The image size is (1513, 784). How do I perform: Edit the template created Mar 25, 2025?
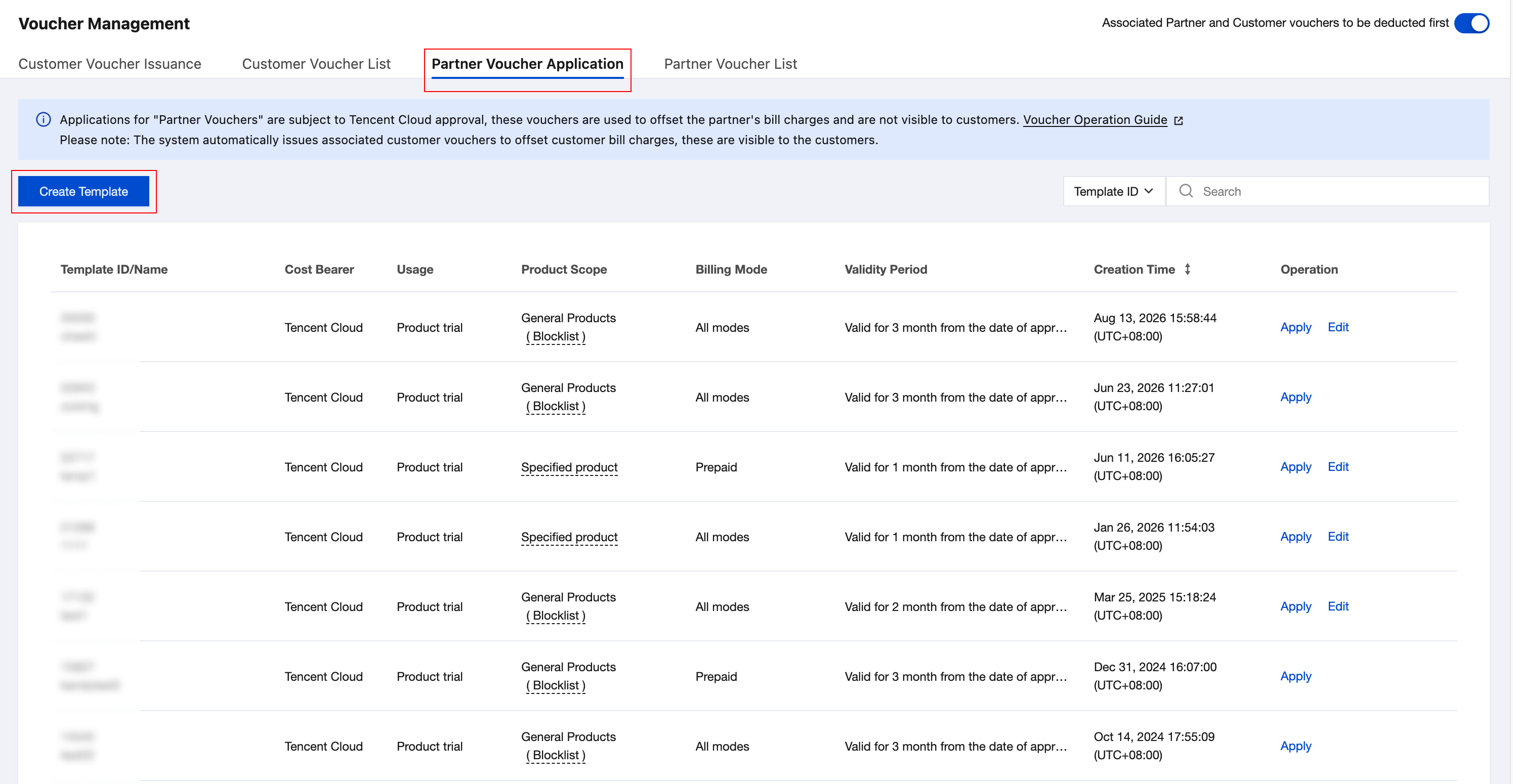point(1338,606)
